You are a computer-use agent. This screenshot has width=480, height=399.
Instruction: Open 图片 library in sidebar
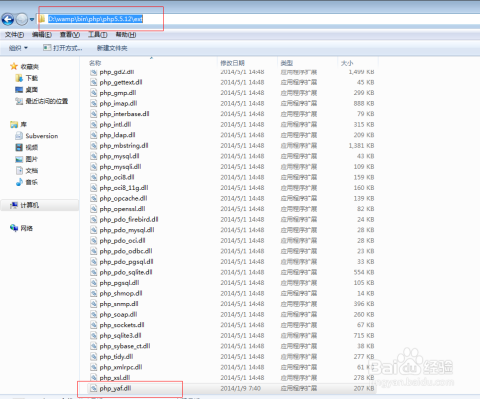pyautogui.click(x=27, y=159)
